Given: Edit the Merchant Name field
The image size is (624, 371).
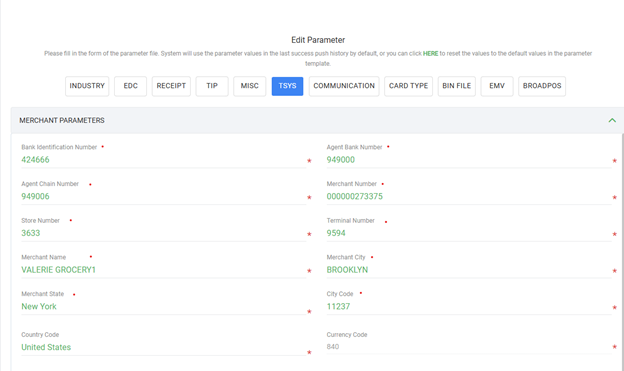Looking at the screenshot, I should tap(164, 269).
